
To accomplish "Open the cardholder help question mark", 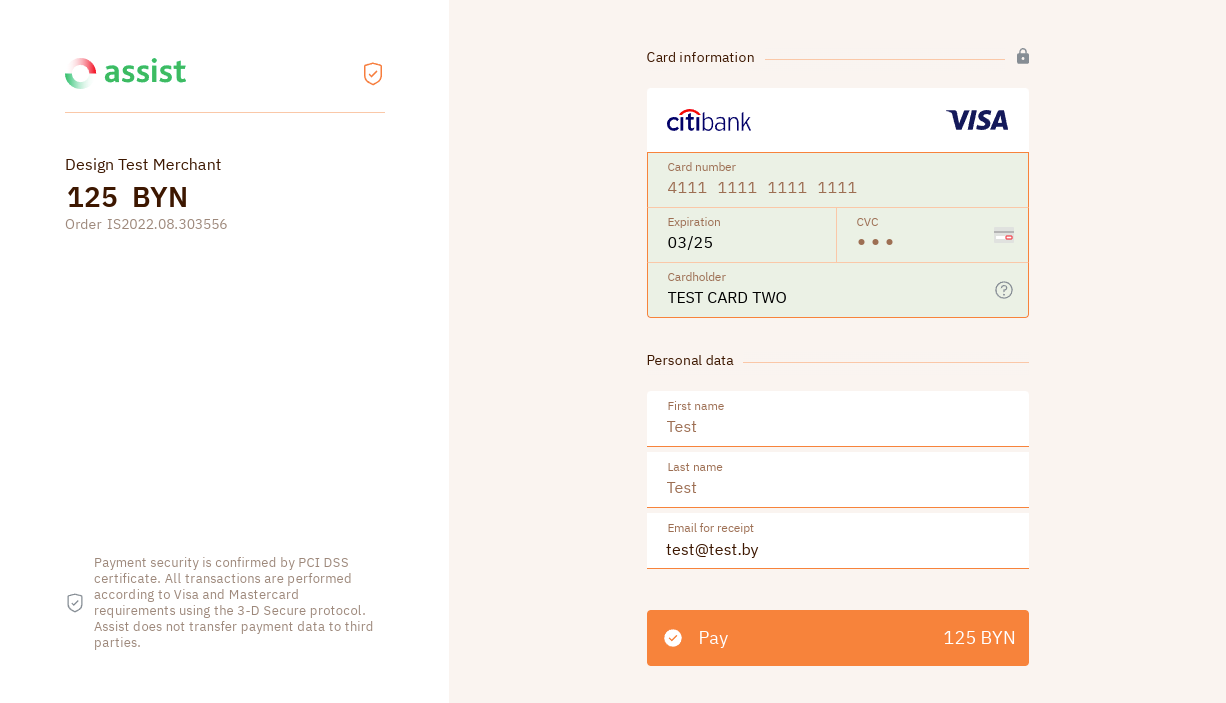I will tap(1004, 290).
